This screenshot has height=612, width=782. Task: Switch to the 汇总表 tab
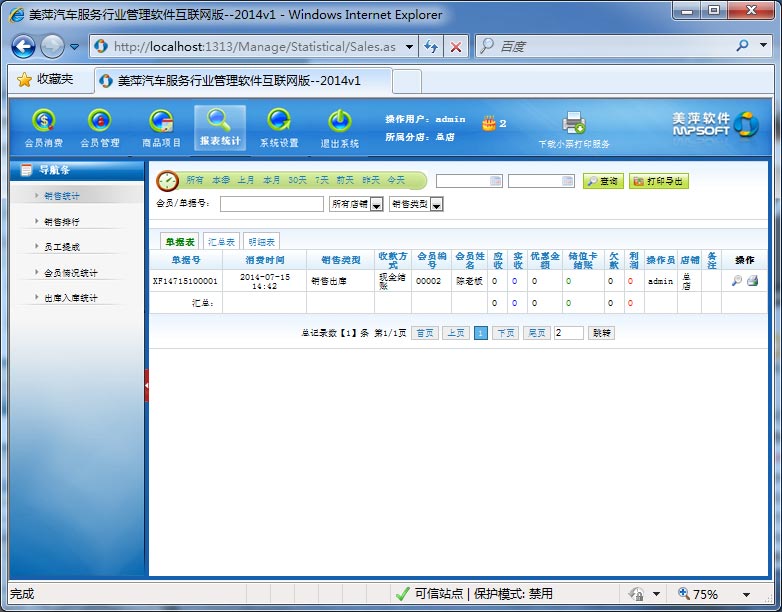(221, 241)
